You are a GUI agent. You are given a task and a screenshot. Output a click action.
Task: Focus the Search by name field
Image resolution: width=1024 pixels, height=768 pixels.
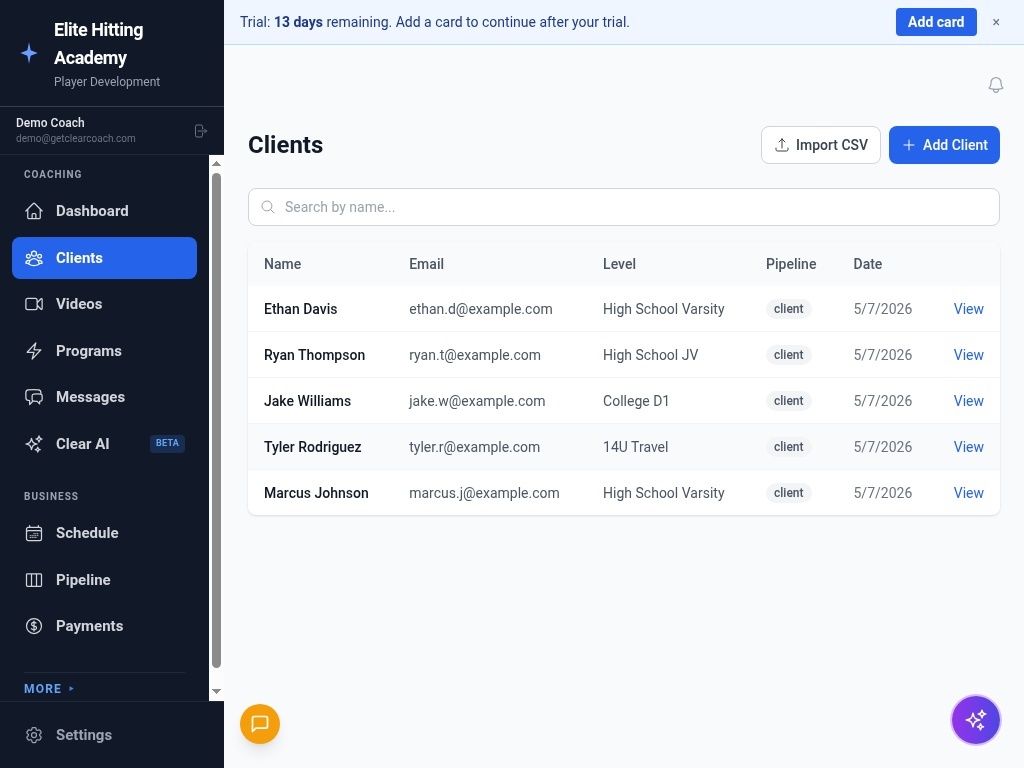click(x=624, y=207)
